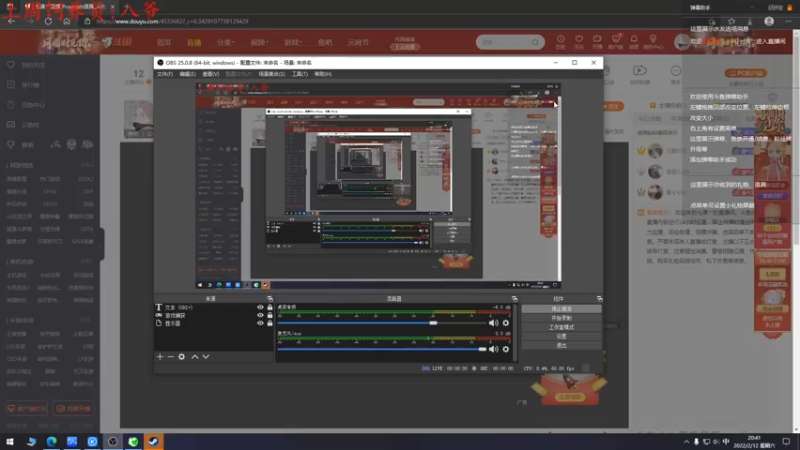This screenshot has height=450, width=800.
Task: Open the OBS scene collection menu
Action: tap(271, 74)
